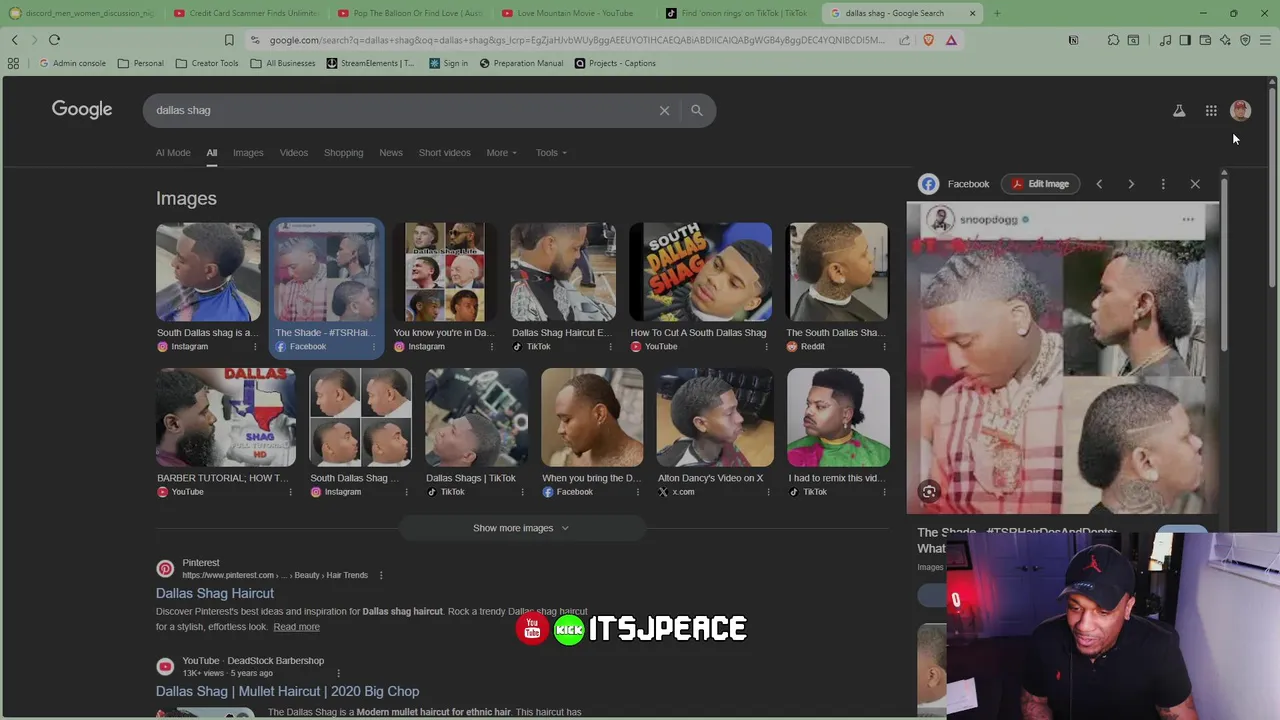
Task: Go back to previous page
Action: (x=14, y=40)
